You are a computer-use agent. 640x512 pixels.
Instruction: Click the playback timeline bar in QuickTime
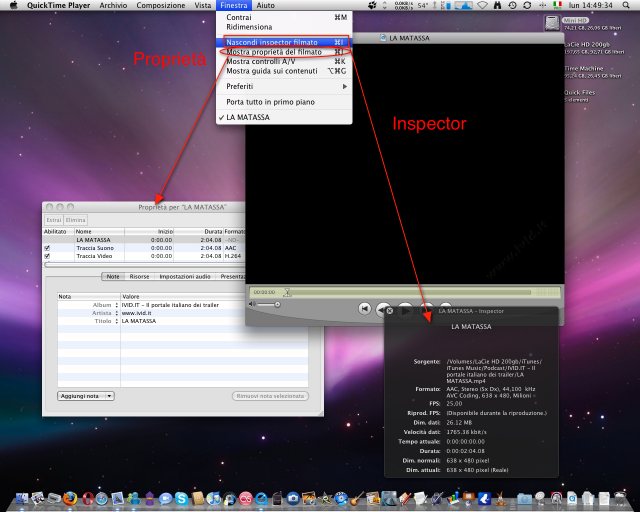click(x=408, y=292)
